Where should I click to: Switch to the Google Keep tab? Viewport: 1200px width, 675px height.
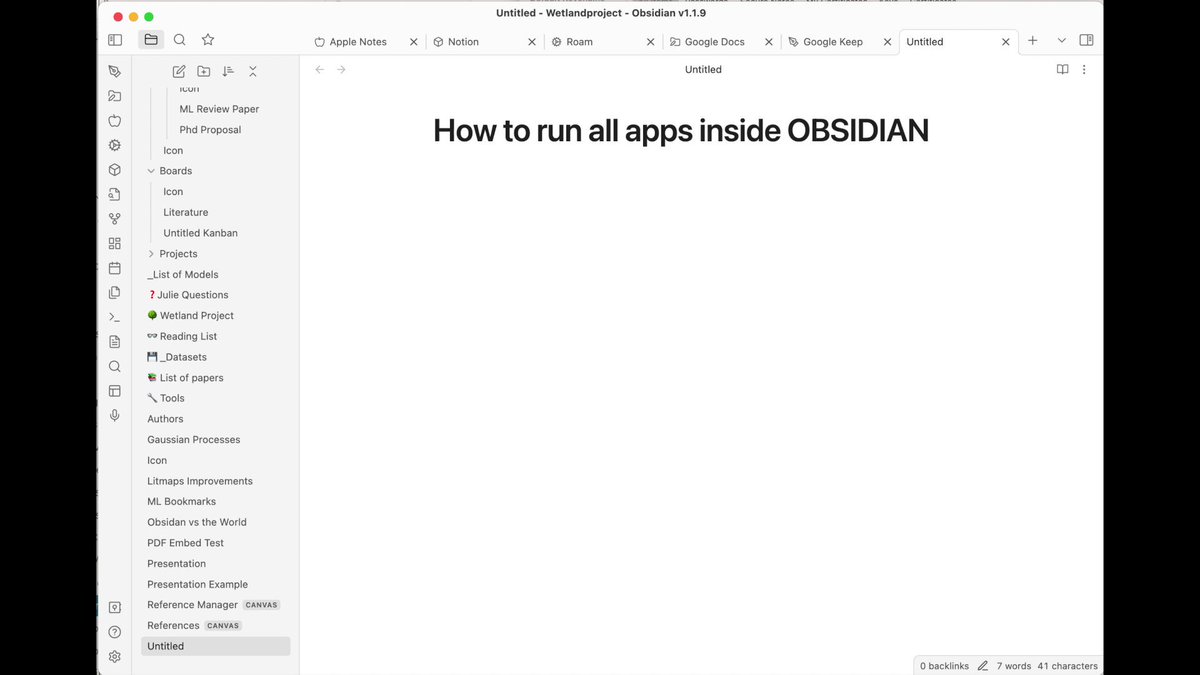point(833,42)
